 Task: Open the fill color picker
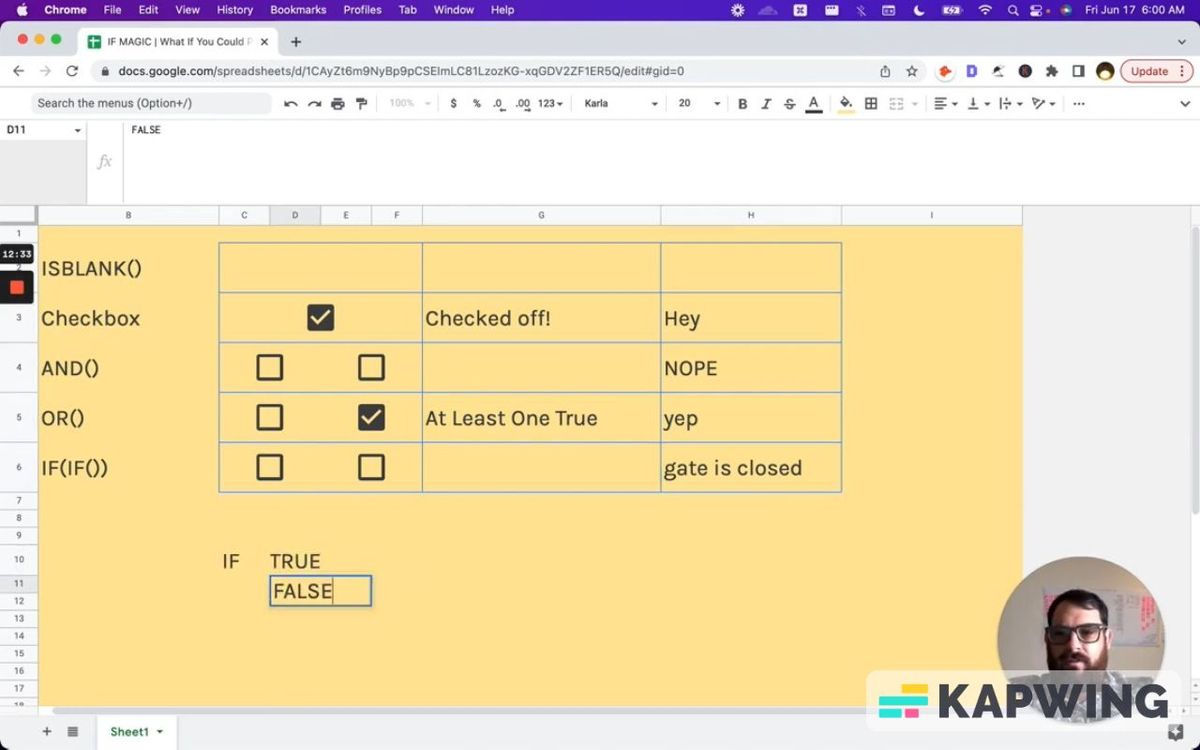tap(846, 104)
